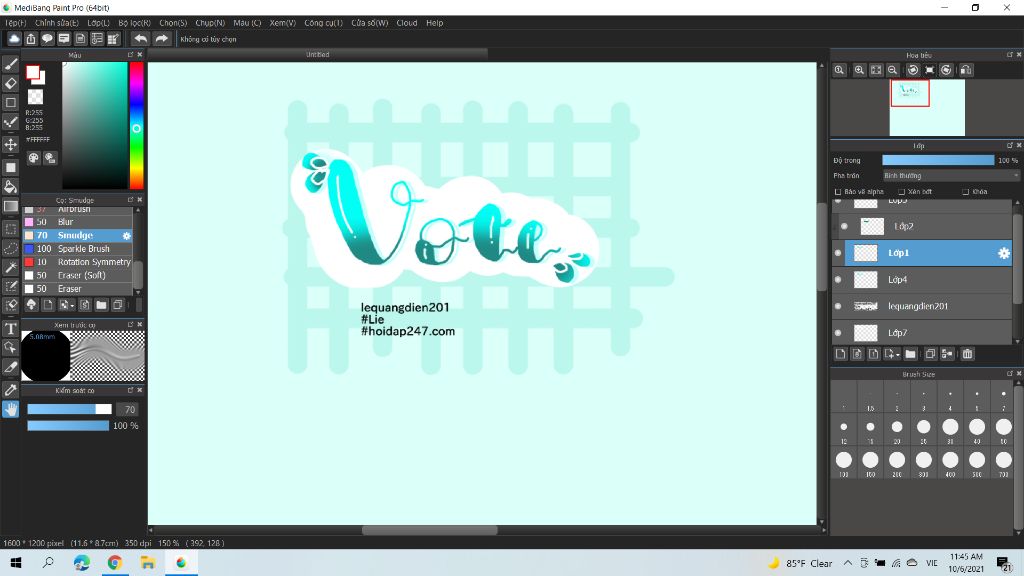Select the Eraser tool in left toolbar
This screenshot has height=576, width=1024.
coord(10,84)
